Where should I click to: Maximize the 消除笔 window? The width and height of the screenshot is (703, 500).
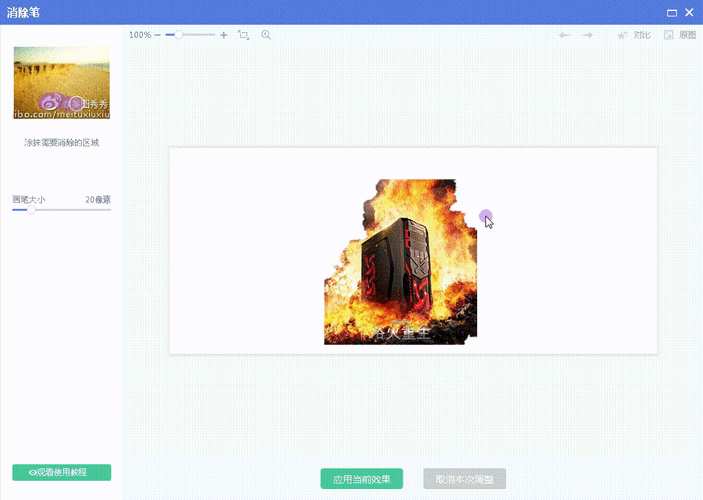pos(671,12)
